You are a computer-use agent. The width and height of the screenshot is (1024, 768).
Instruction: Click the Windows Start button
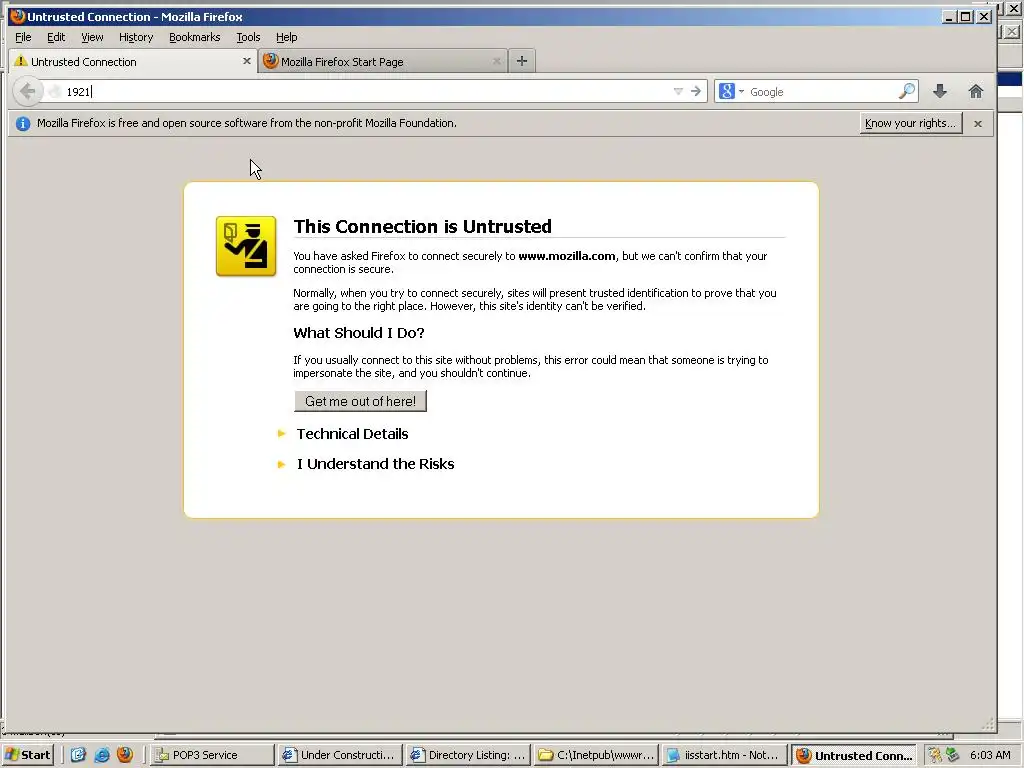pyautogui.click(x=27, y=755)
